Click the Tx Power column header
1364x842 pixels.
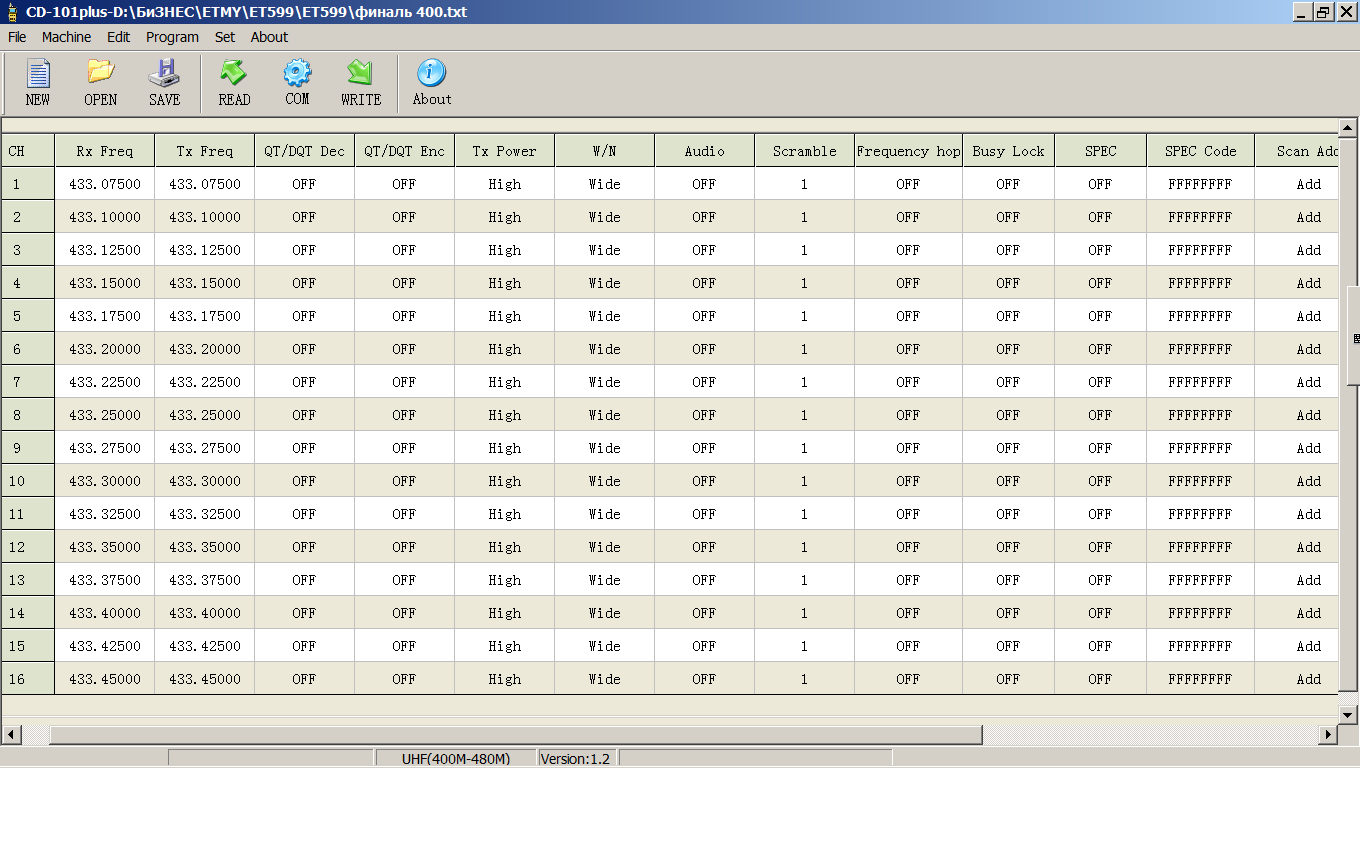505,151
